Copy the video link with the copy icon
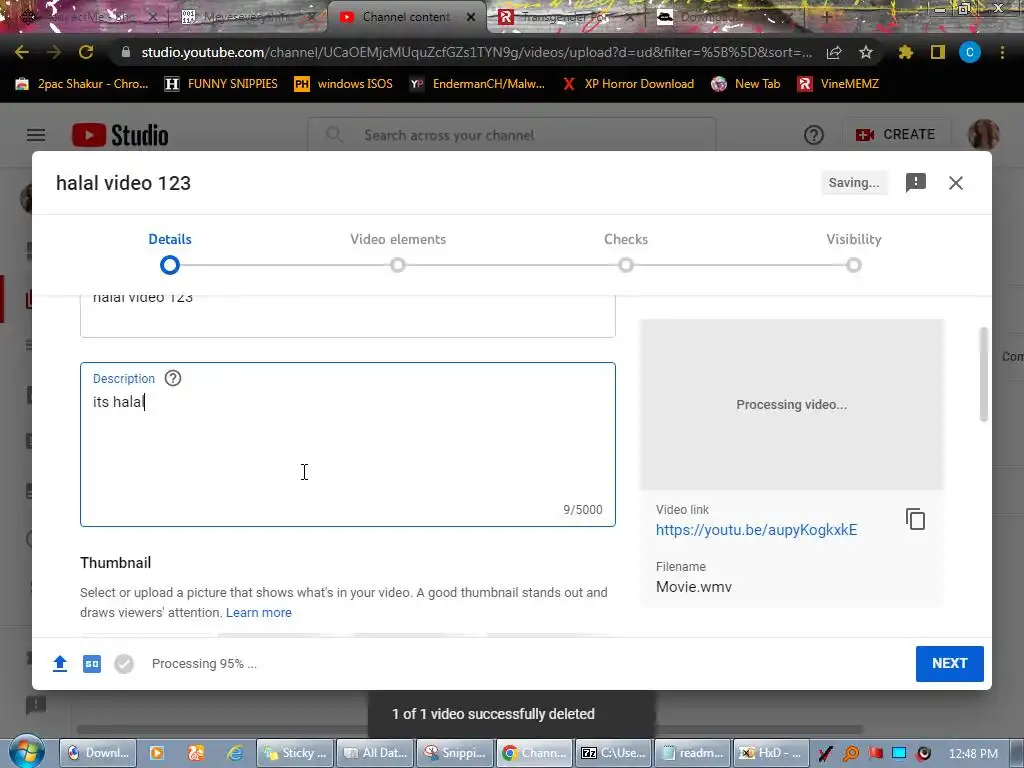 [x=915, y=519]
